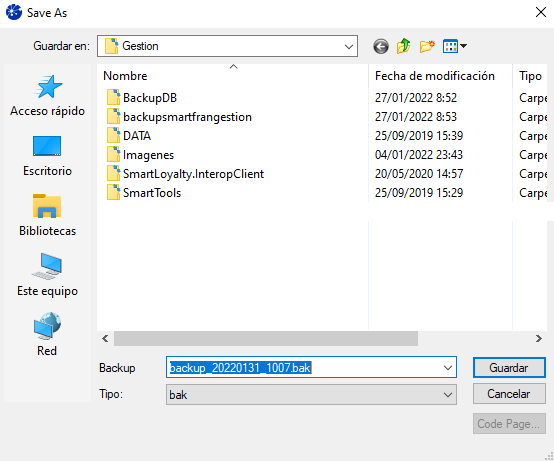The width and height of the screenshot is (554, 461).
Task: Open Acceso rápido in sidebar
Action: point(47,96)
